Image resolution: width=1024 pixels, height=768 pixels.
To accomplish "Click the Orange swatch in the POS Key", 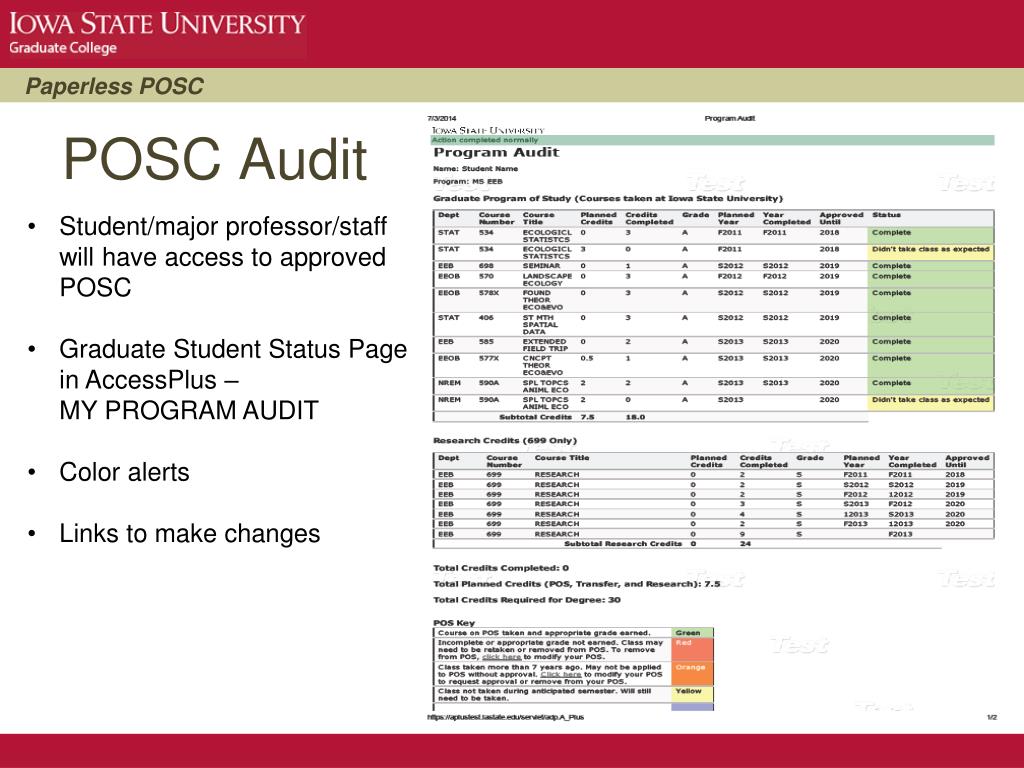I will coord(692,674).
